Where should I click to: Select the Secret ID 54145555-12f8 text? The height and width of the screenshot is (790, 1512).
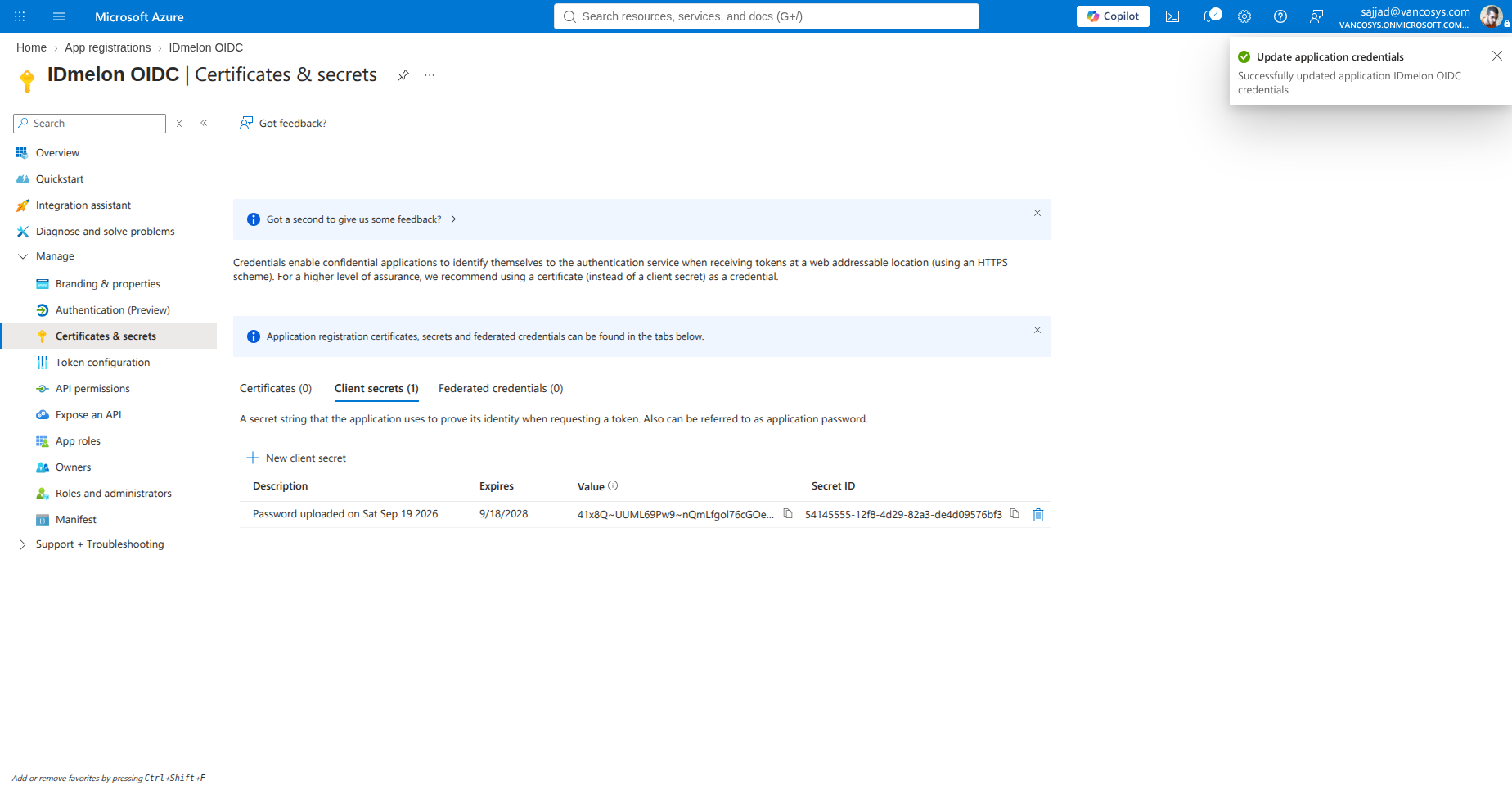pyautogui.click(x=903, y=515)
